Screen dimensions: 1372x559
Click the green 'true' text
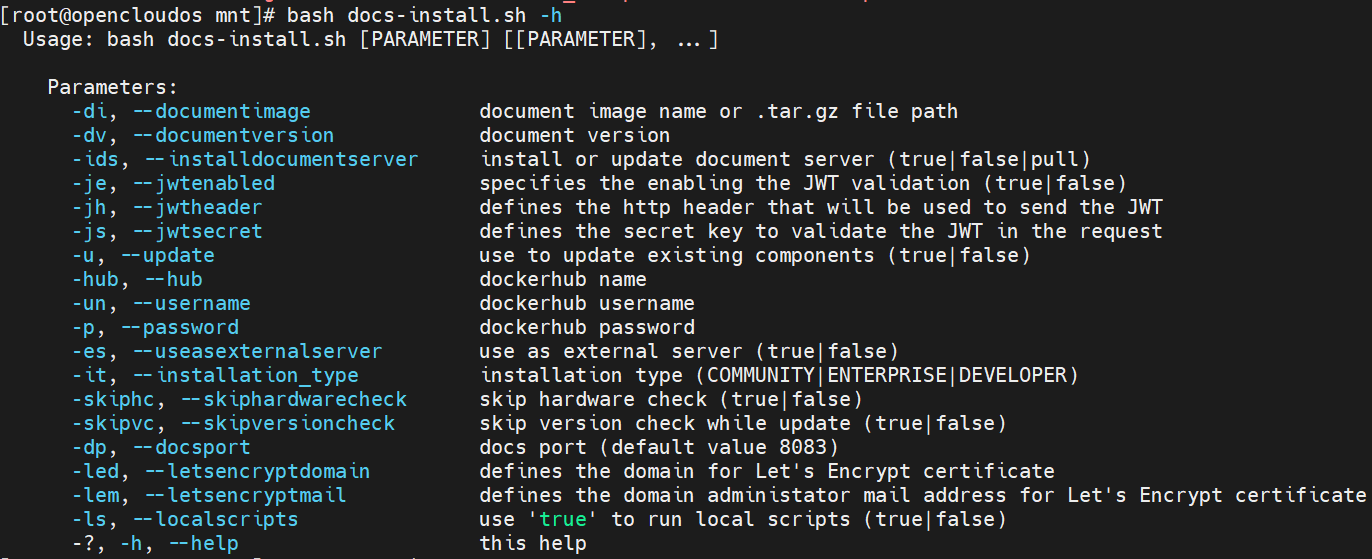pyautogui.click(x=564, y=519)
